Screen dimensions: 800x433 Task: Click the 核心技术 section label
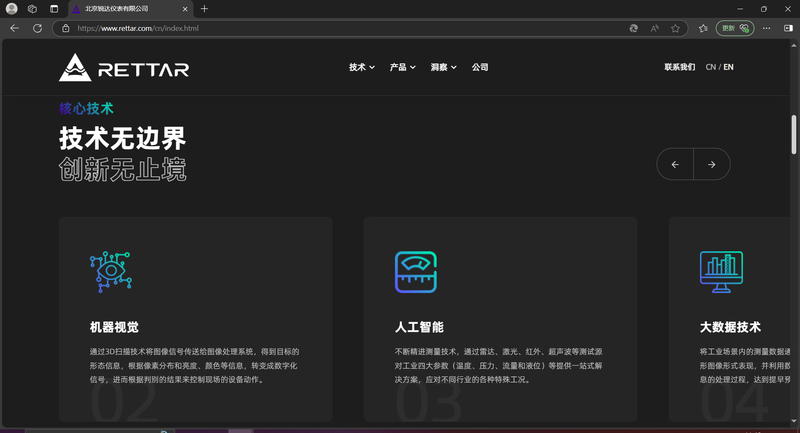(86, 108)
